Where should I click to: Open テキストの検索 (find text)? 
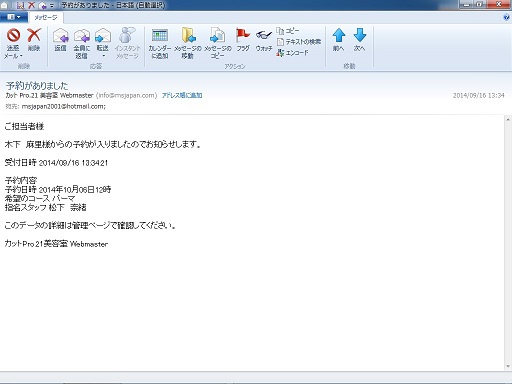pyautogui.click(x=299, y=42)
